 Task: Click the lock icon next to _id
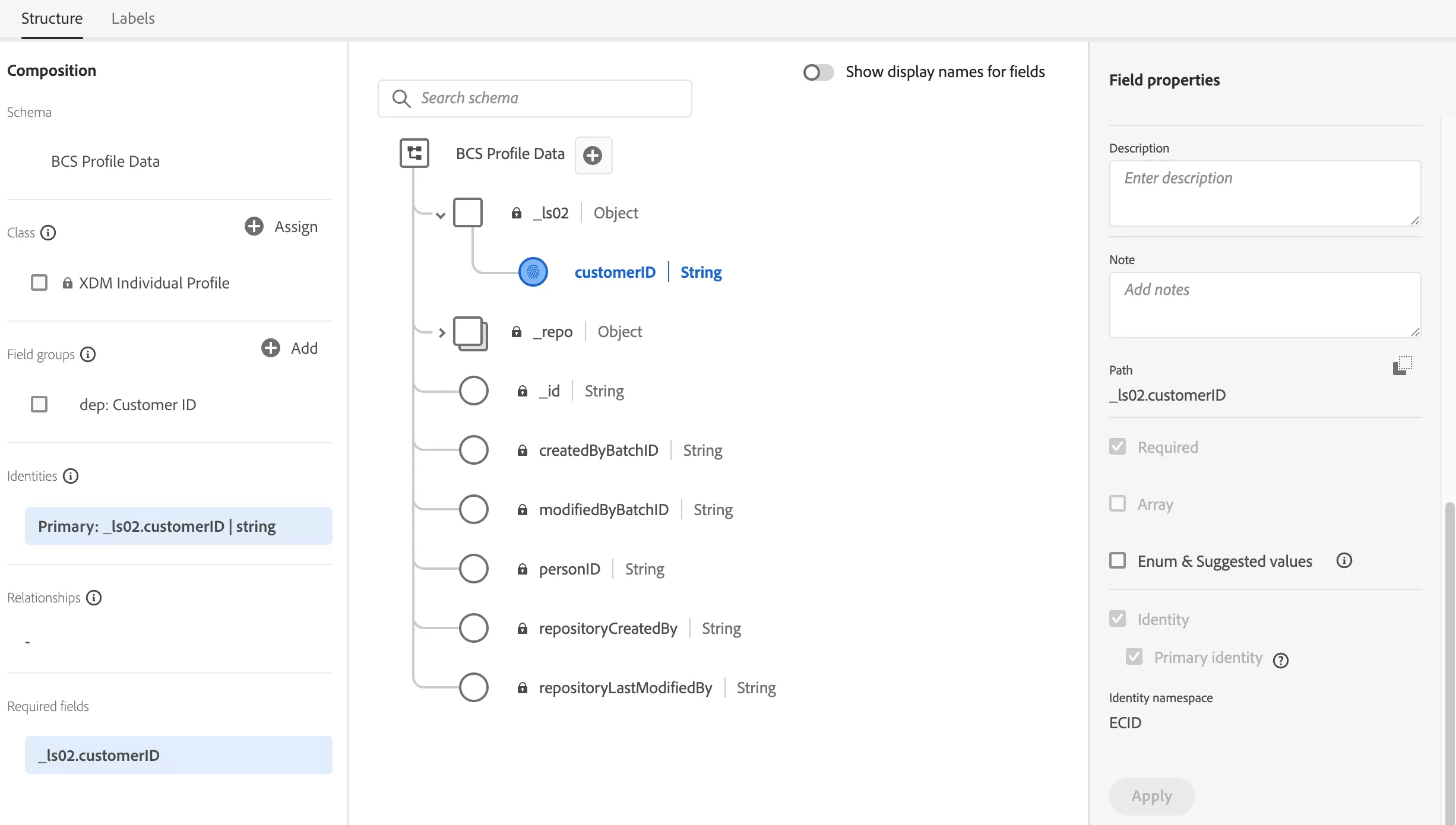[x=523, y=391]
